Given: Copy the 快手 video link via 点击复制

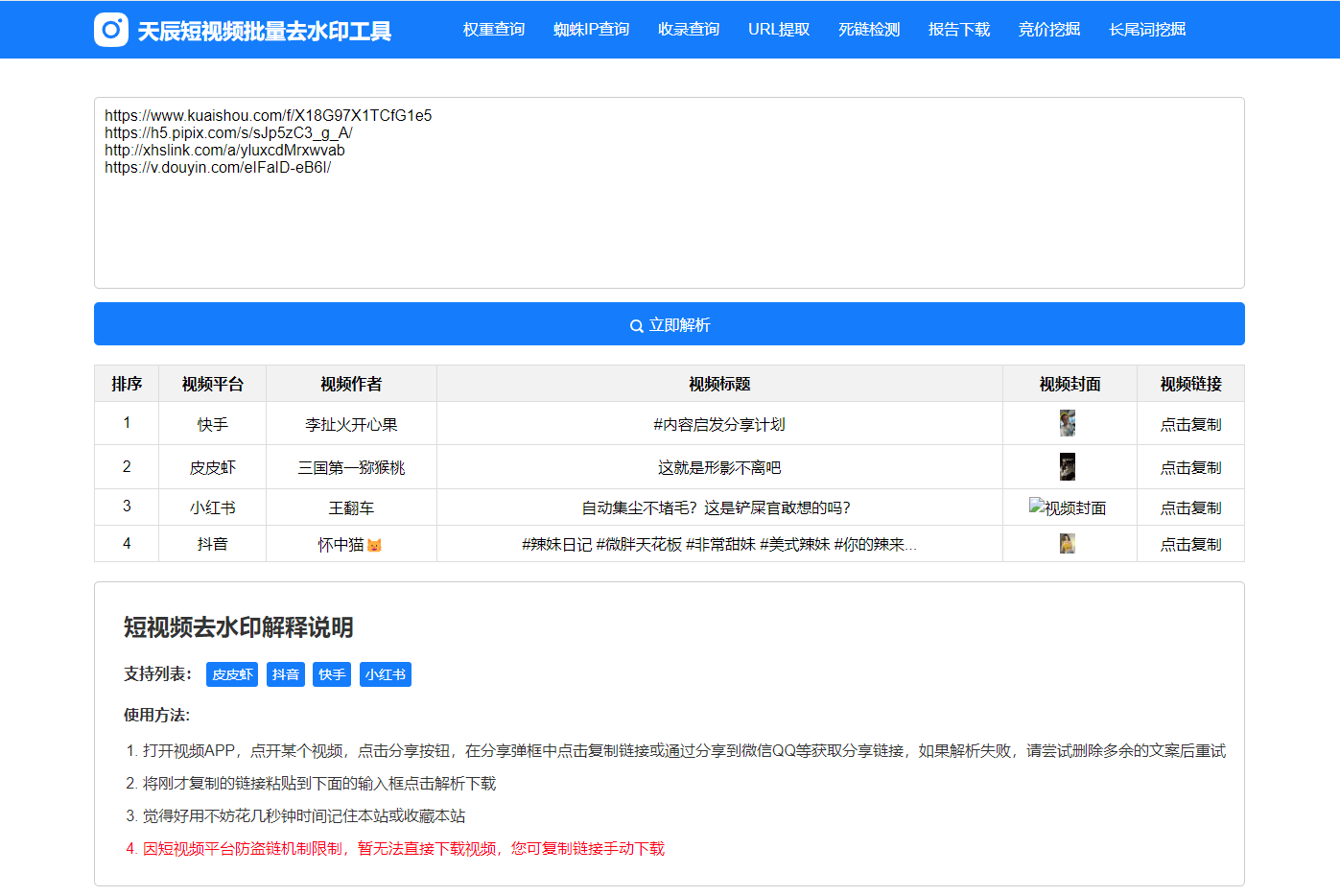Looking at the screenshot, I should pos(1189,423).
